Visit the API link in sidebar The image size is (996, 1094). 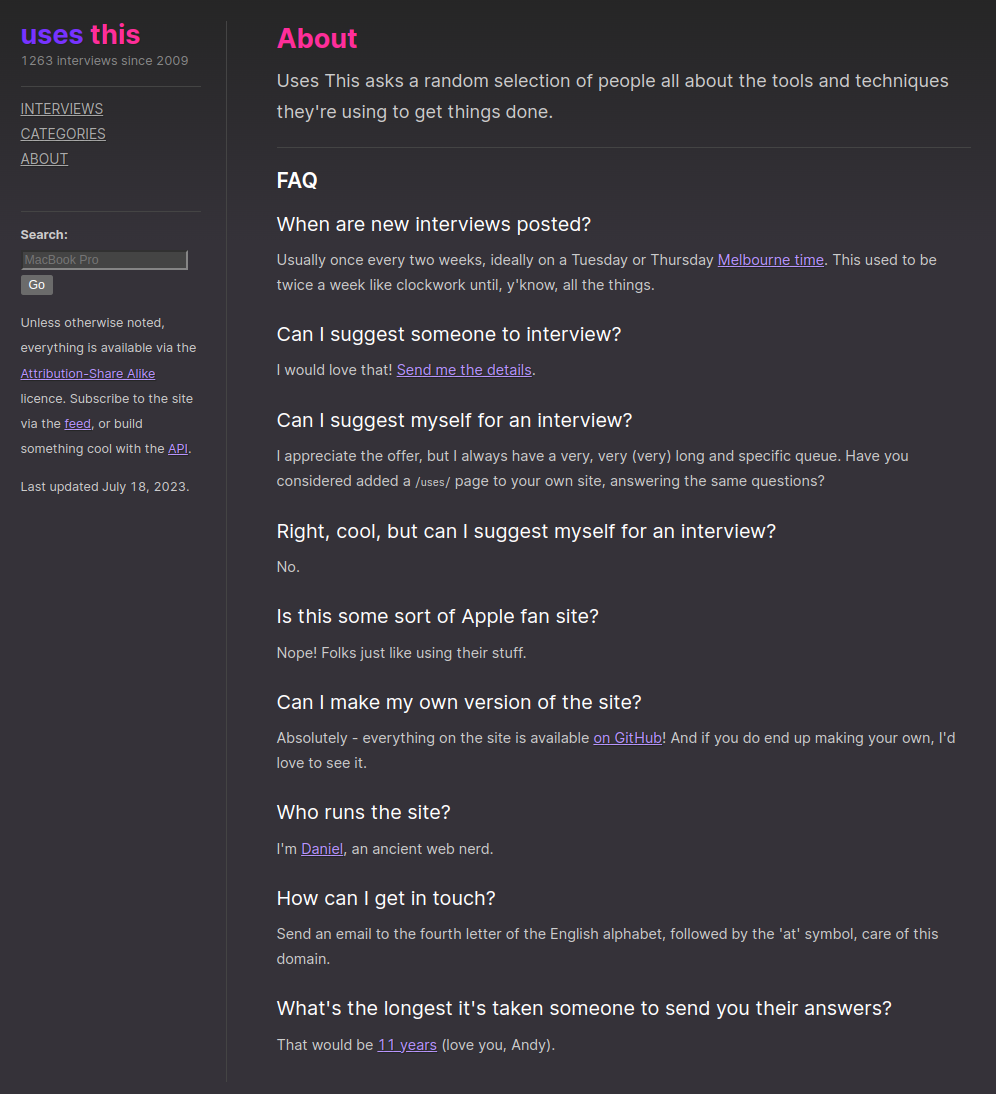coord(178,449)
